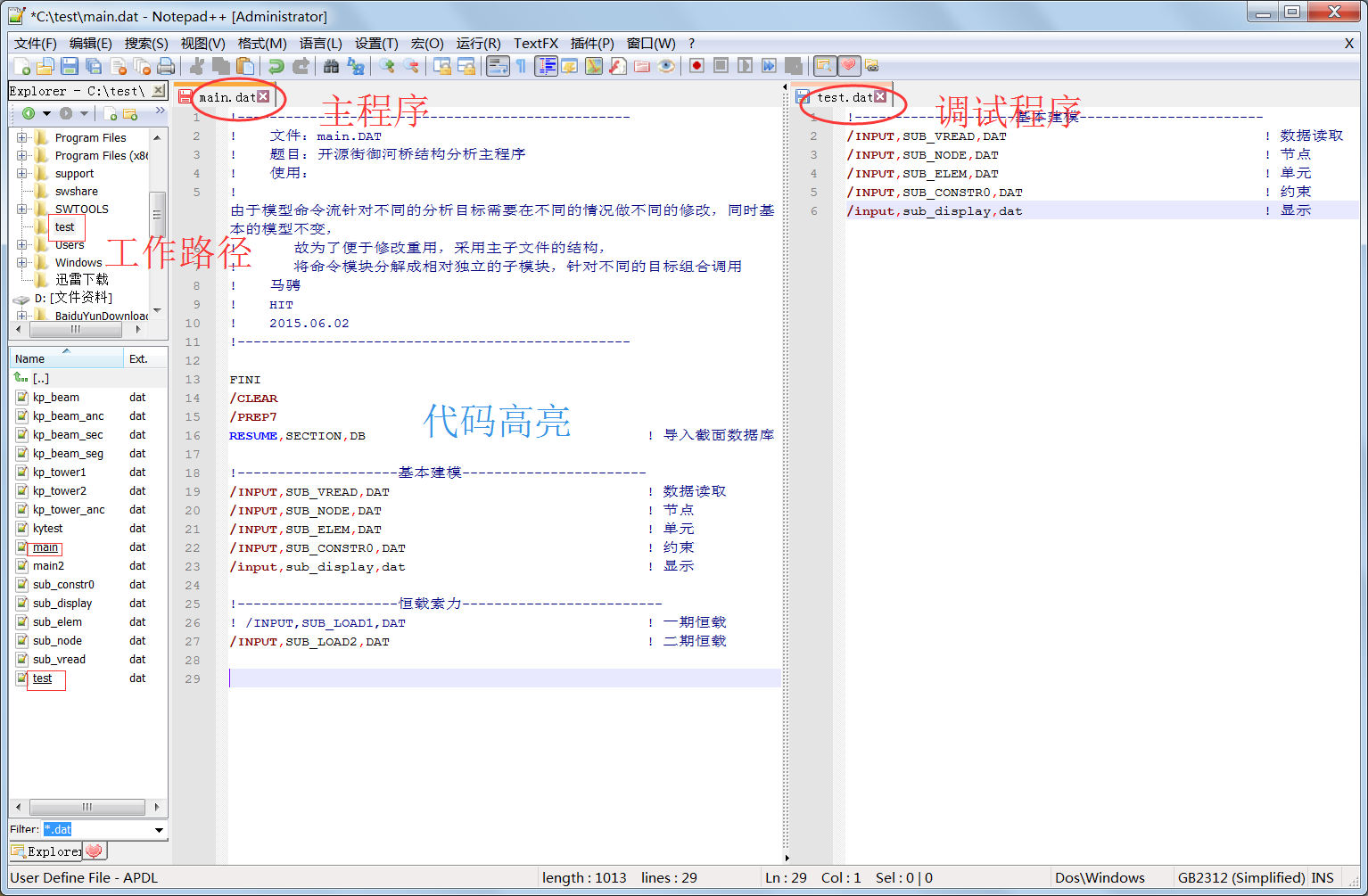Open the 搜索(S) menu
The height and width of the screenshot is (896, 1368).
tap(146, 44)
